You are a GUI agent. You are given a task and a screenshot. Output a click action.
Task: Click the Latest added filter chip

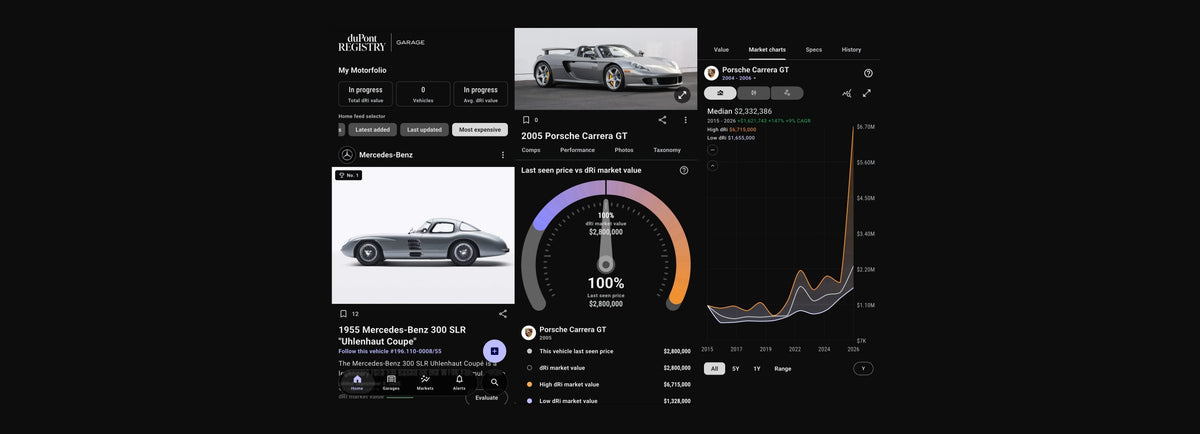372,129
